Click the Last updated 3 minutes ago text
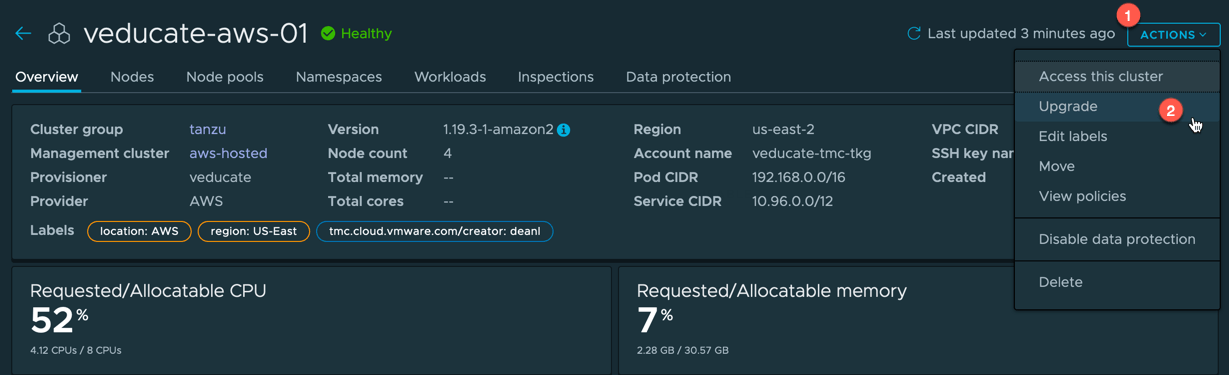This screenshot has width=1229, height=375. (x=1021, y=34)
